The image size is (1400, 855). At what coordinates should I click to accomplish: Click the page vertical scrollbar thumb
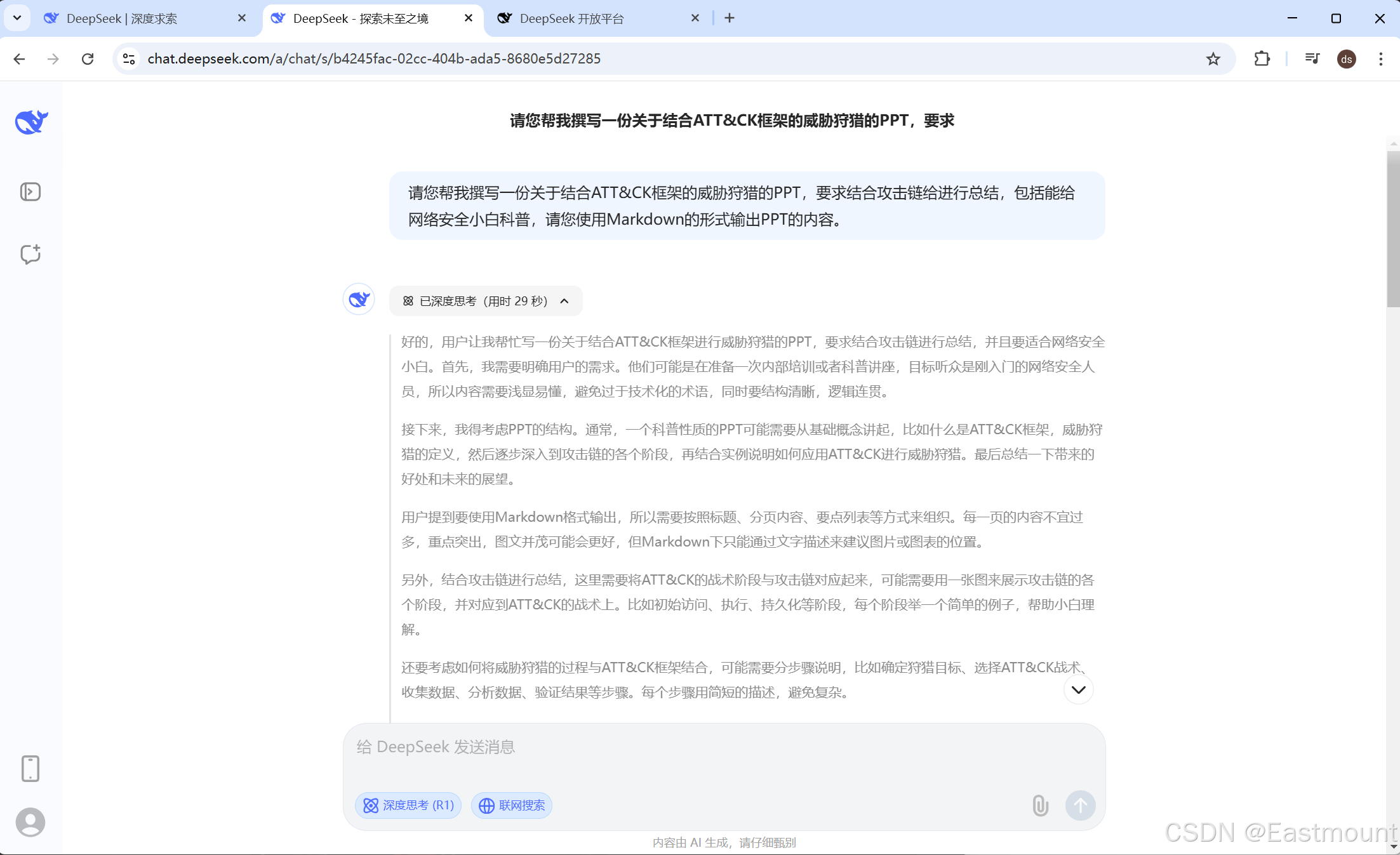click(x=1393, y=229)
